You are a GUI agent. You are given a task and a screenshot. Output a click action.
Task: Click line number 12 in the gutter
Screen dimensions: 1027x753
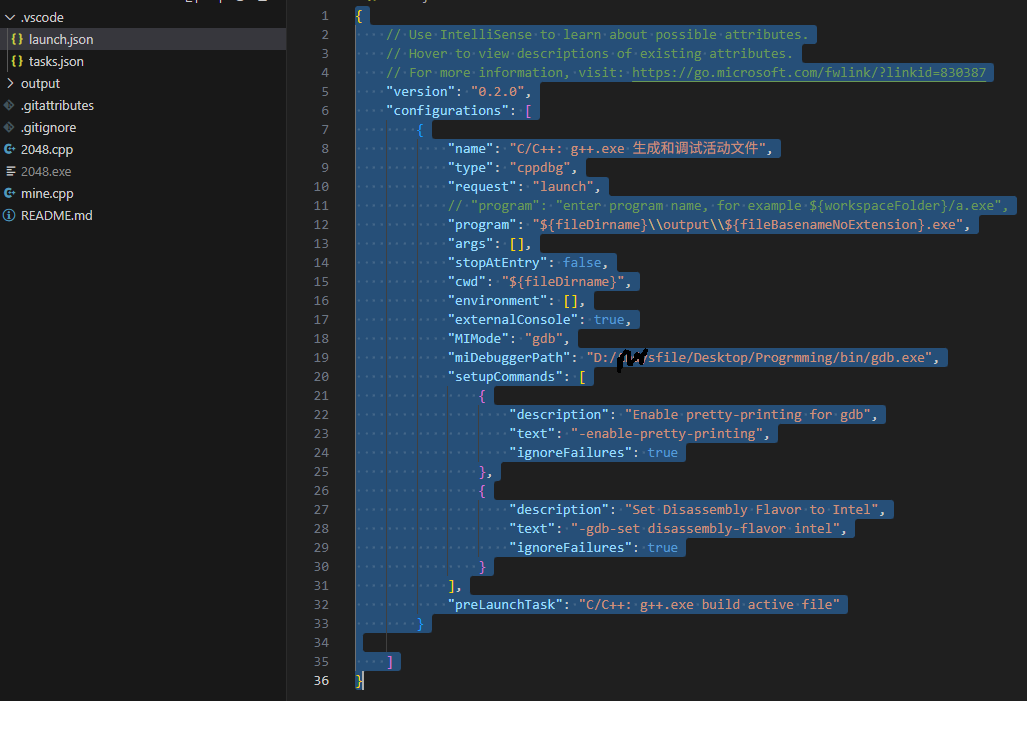tap(321, 225)
